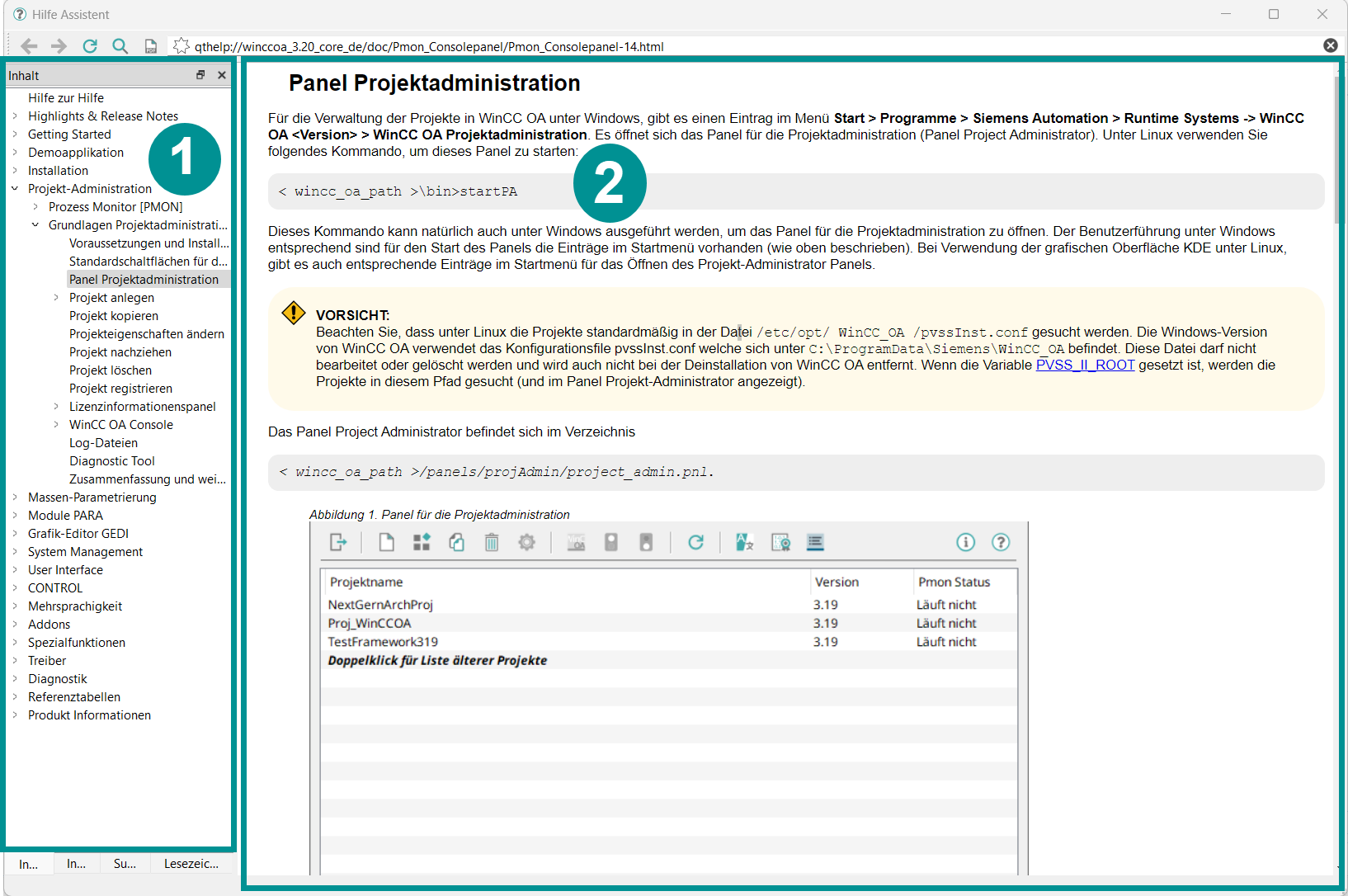This screenshot has height=896, width=1348.
Task: Click the log list icon in figure
Action: 815,542
